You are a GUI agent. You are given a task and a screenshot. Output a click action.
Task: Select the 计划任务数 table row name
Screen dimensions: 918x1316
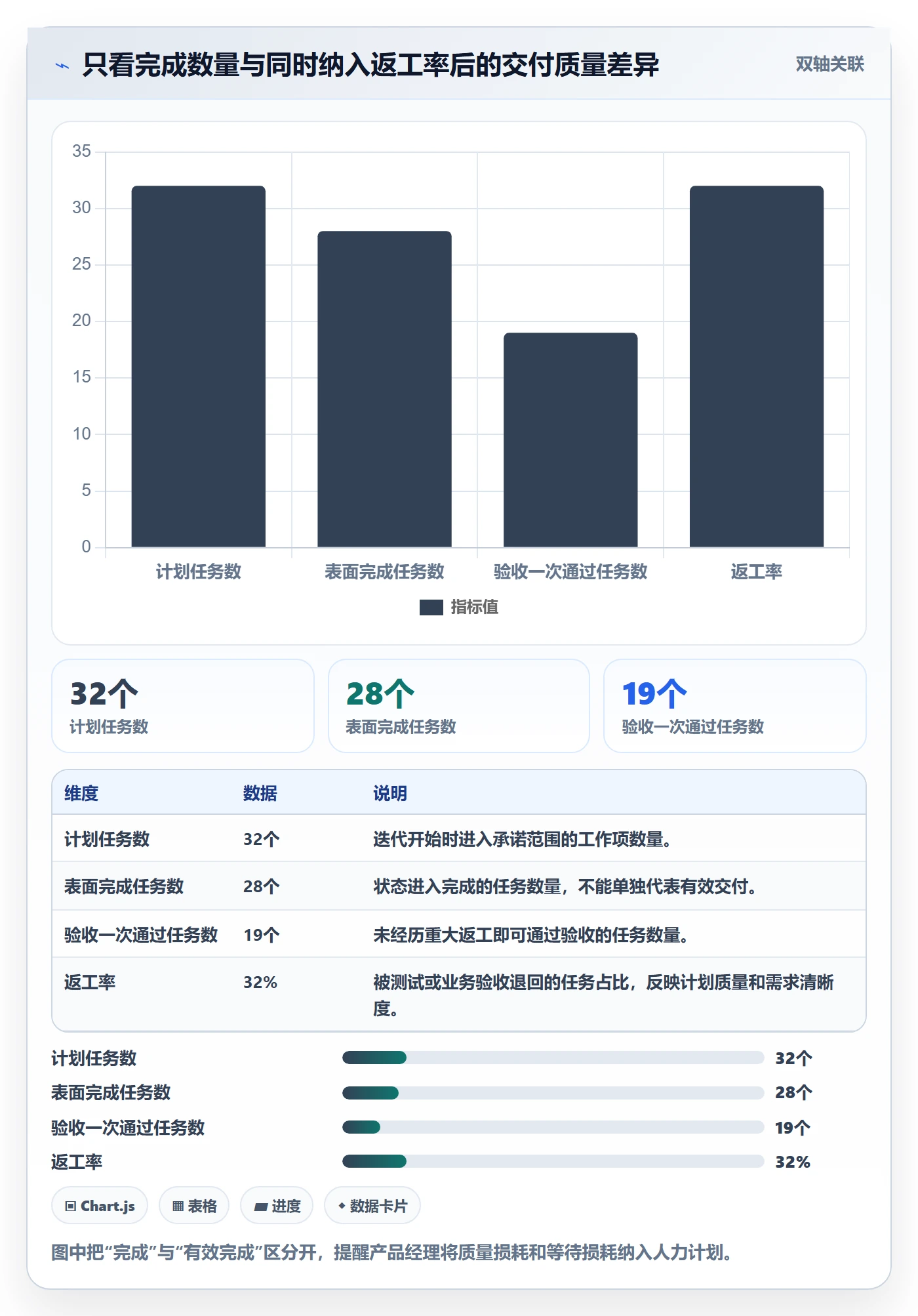pos(107,839)
